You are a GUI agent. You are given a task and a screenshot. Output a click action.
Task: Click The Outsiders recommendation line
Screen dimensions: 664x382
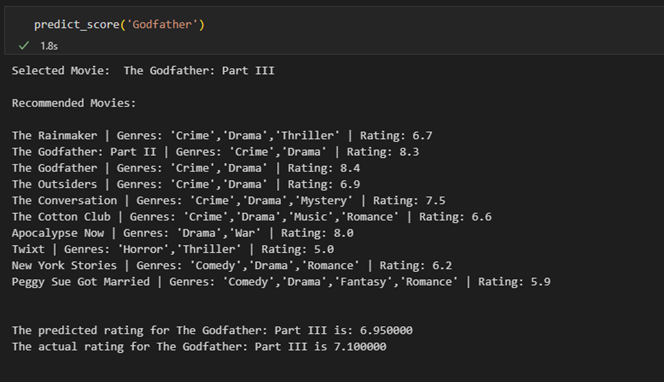point(186,184)
